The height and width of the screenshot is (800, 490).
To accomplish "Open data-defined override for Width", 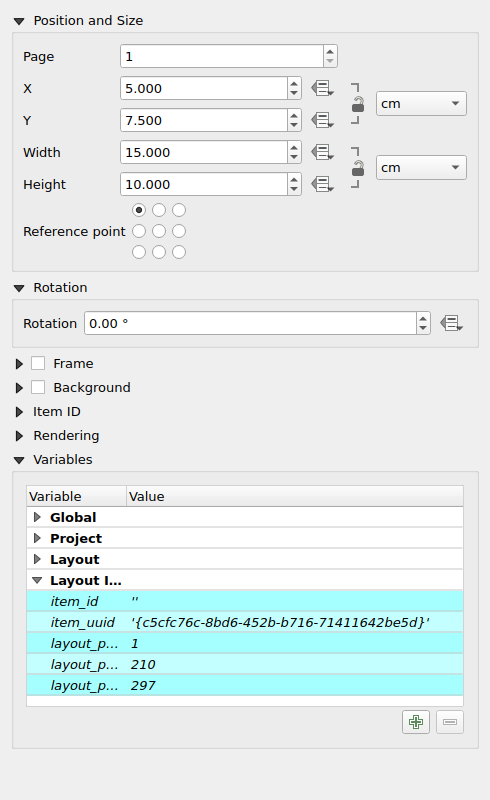I will (323, 152).
